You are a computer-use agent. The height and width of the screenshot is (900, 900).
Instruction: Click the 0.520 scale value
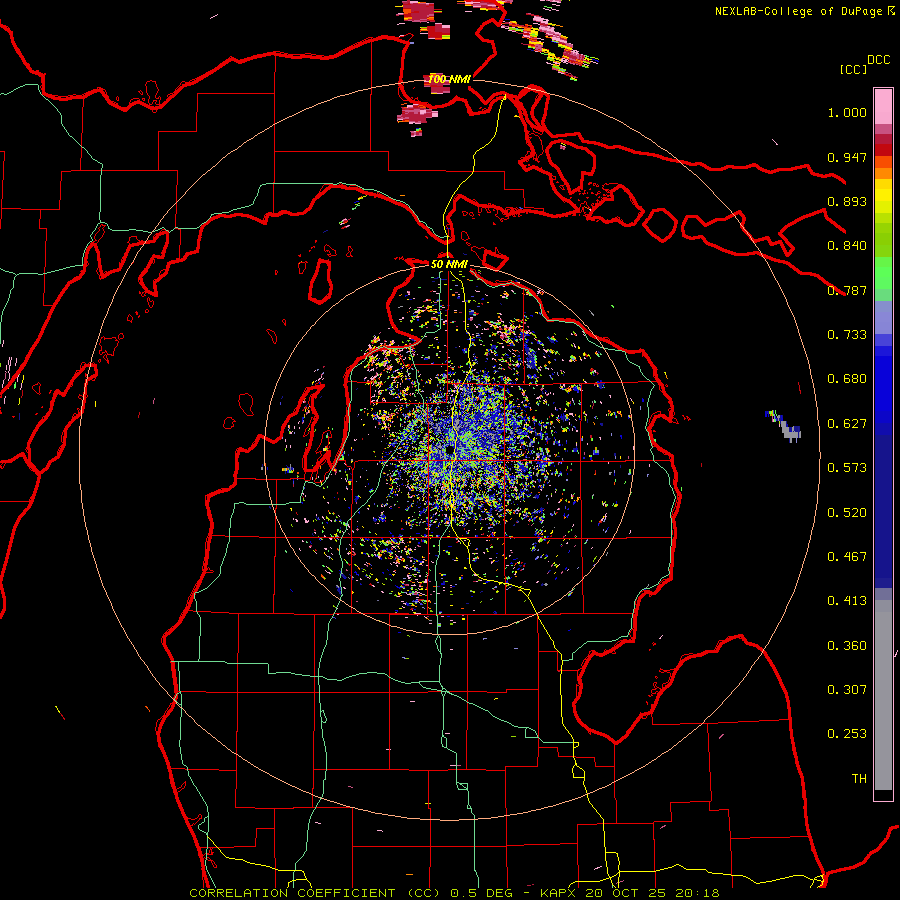point(847,513)
